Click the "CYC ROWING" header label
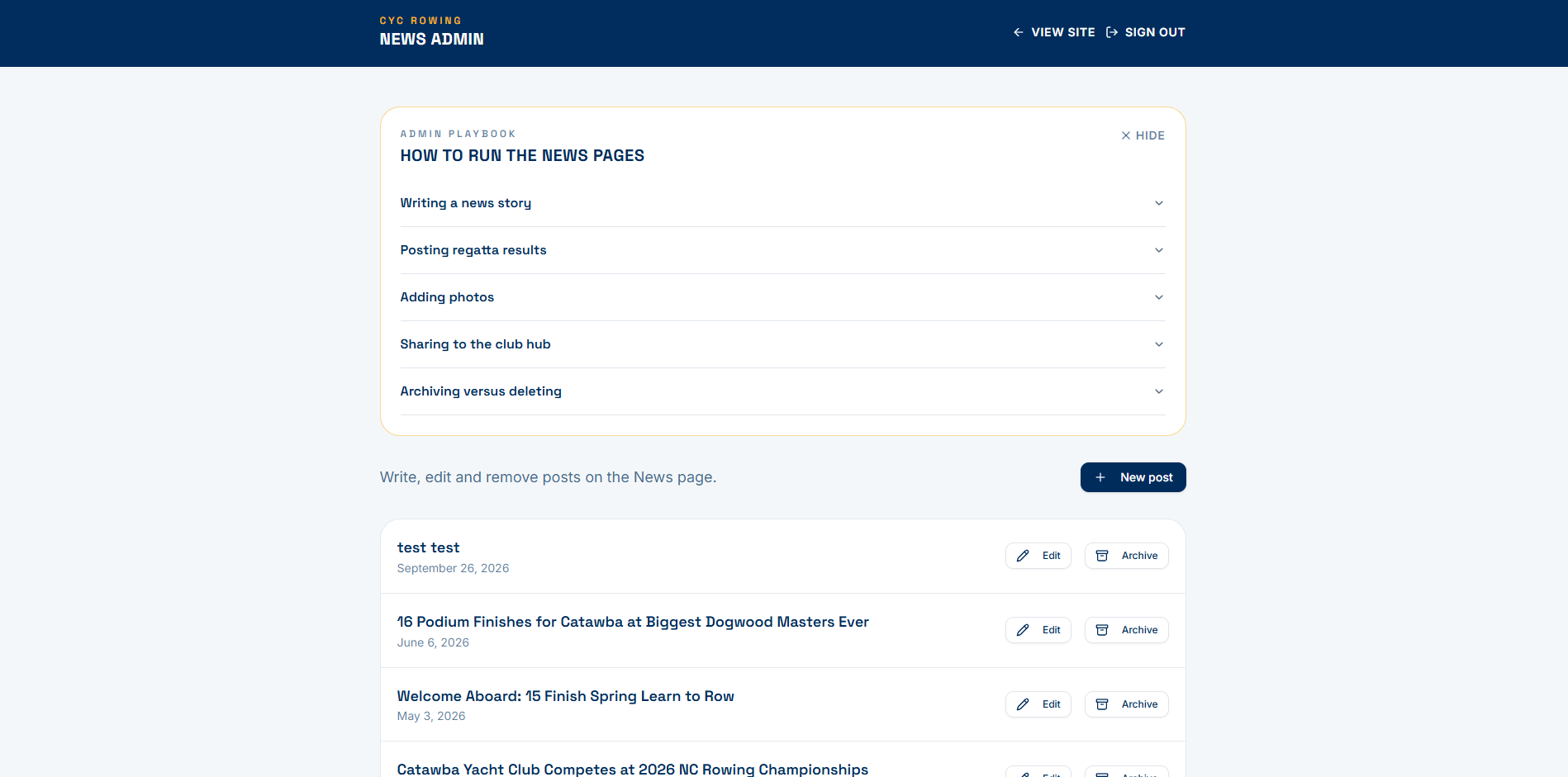The image size is (1568, 777). click(x=421, y=21)
